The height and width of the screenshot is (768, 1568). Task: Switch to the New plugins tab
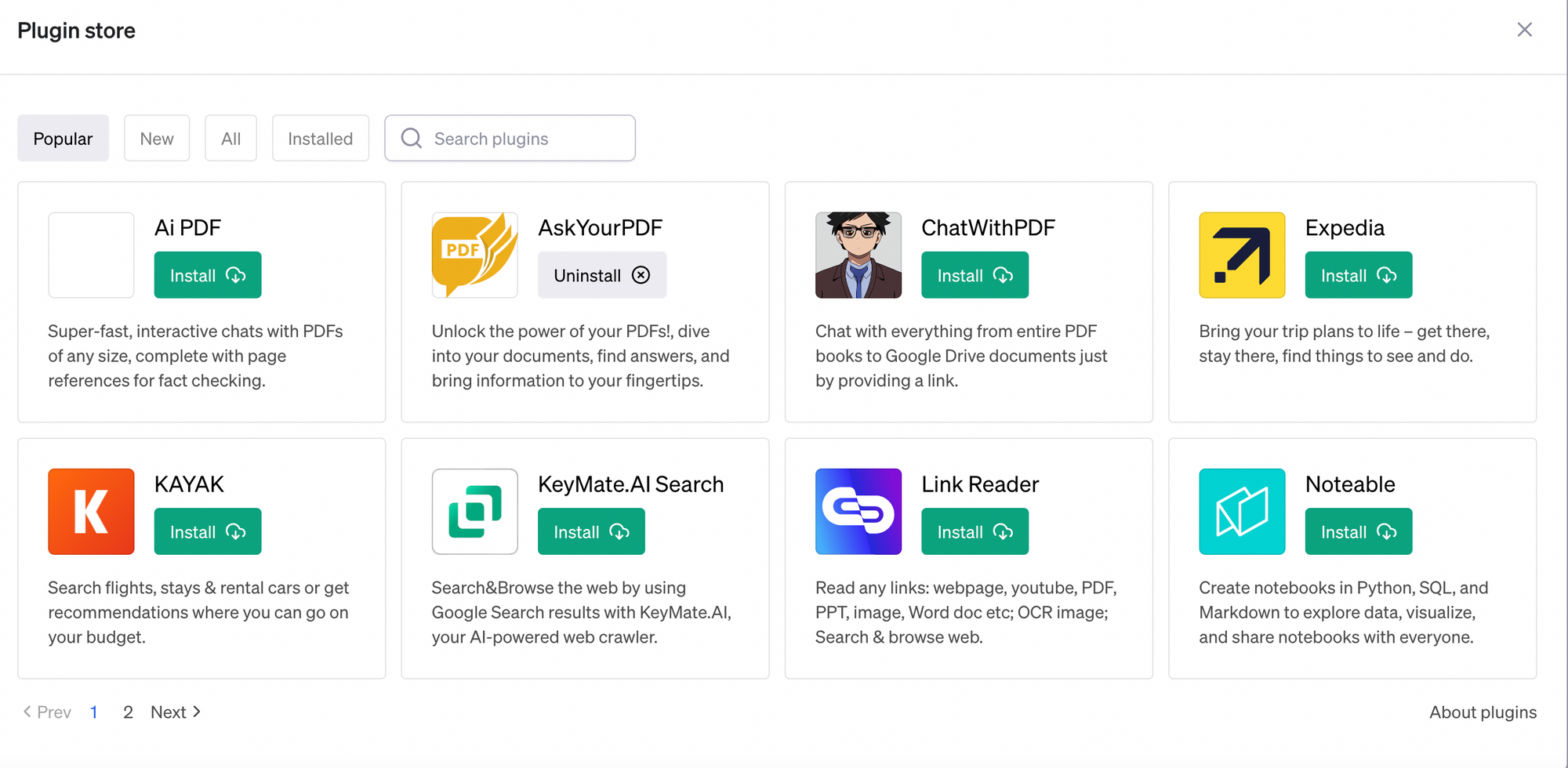click(157, 138)
